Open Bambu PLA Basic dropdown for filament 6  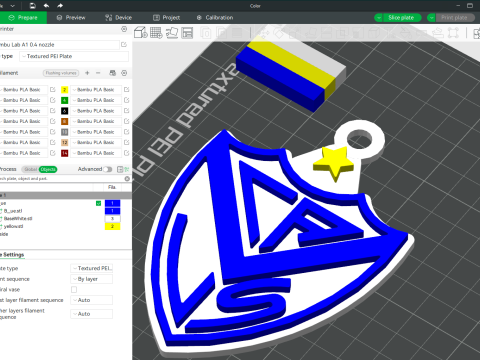[96, 111]
